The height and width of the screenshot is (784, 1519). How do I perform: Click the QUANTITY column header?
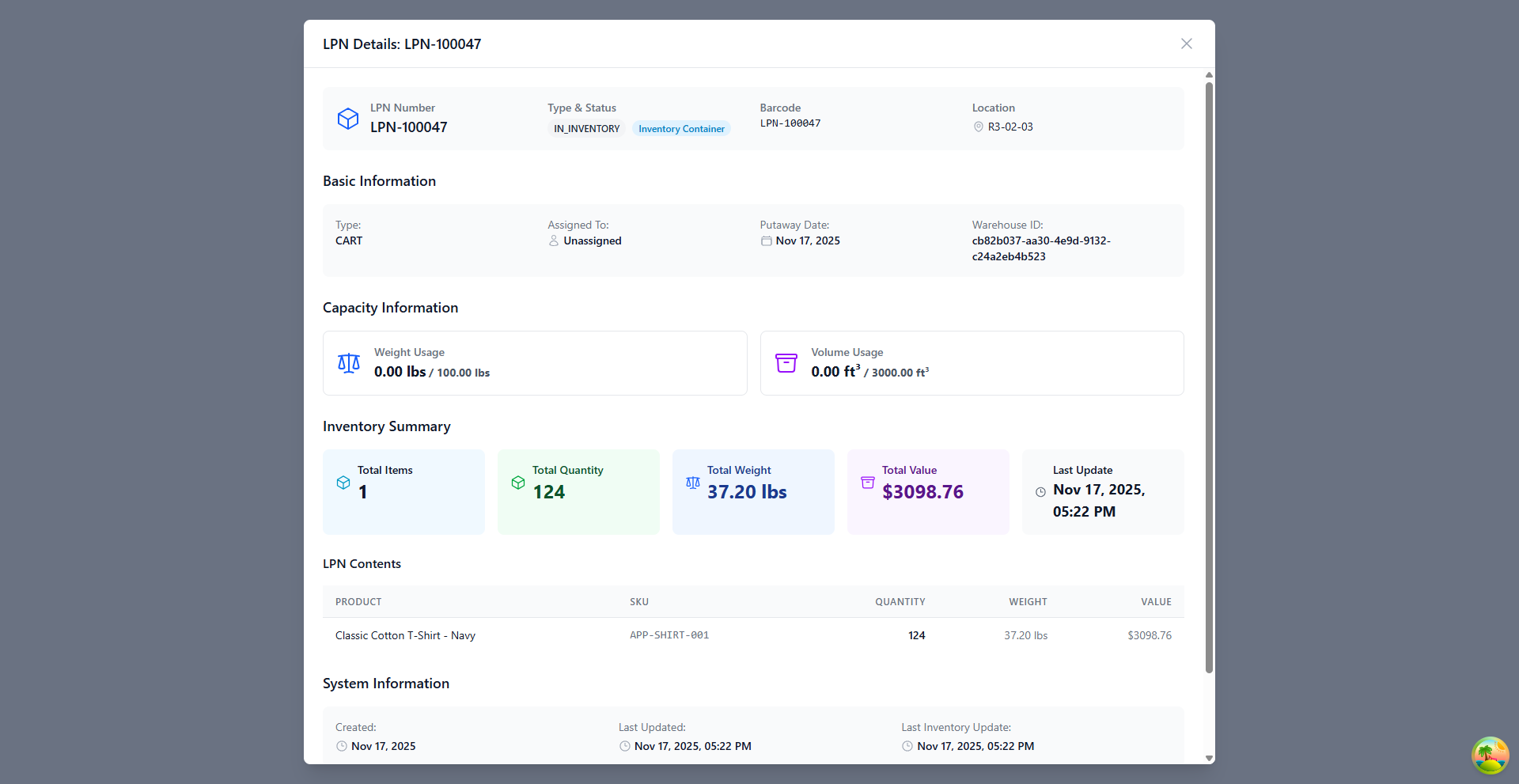900,602
